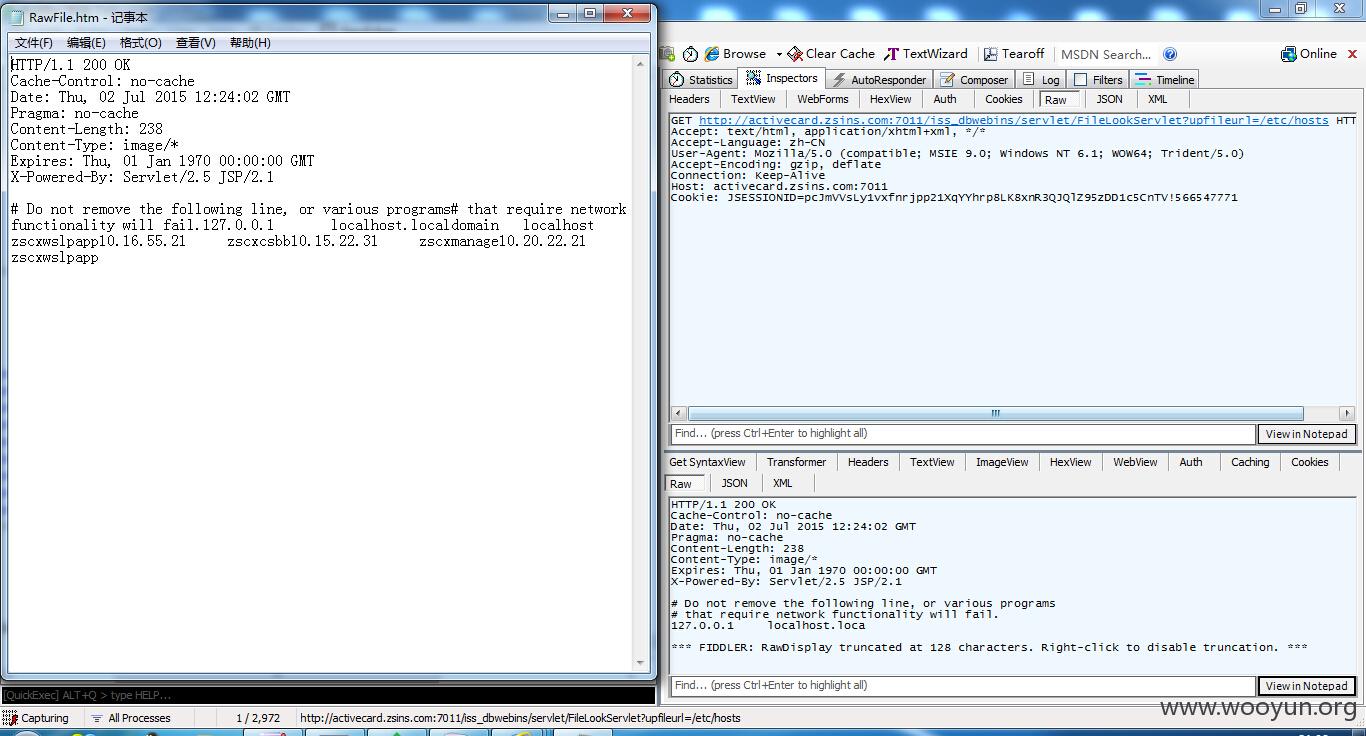Click Notepad vertical scrollbar up arrow
The height and width of the screenshot is (736, 1366).
click(641, 64)
